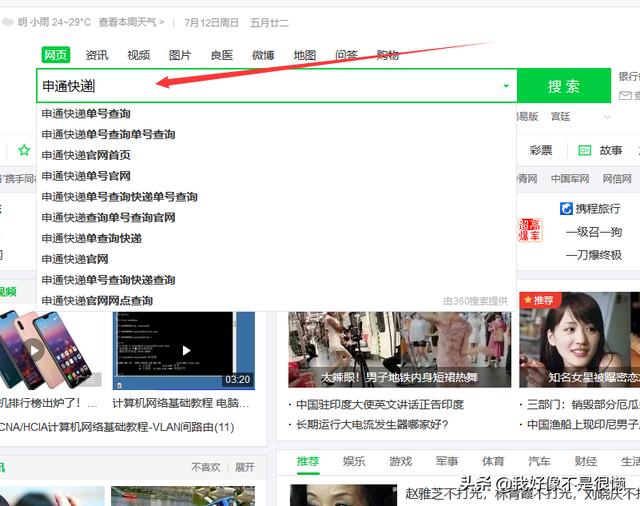Open the VLAN间路由(11) video link
The image size is (640, 506).
point(117,427)
